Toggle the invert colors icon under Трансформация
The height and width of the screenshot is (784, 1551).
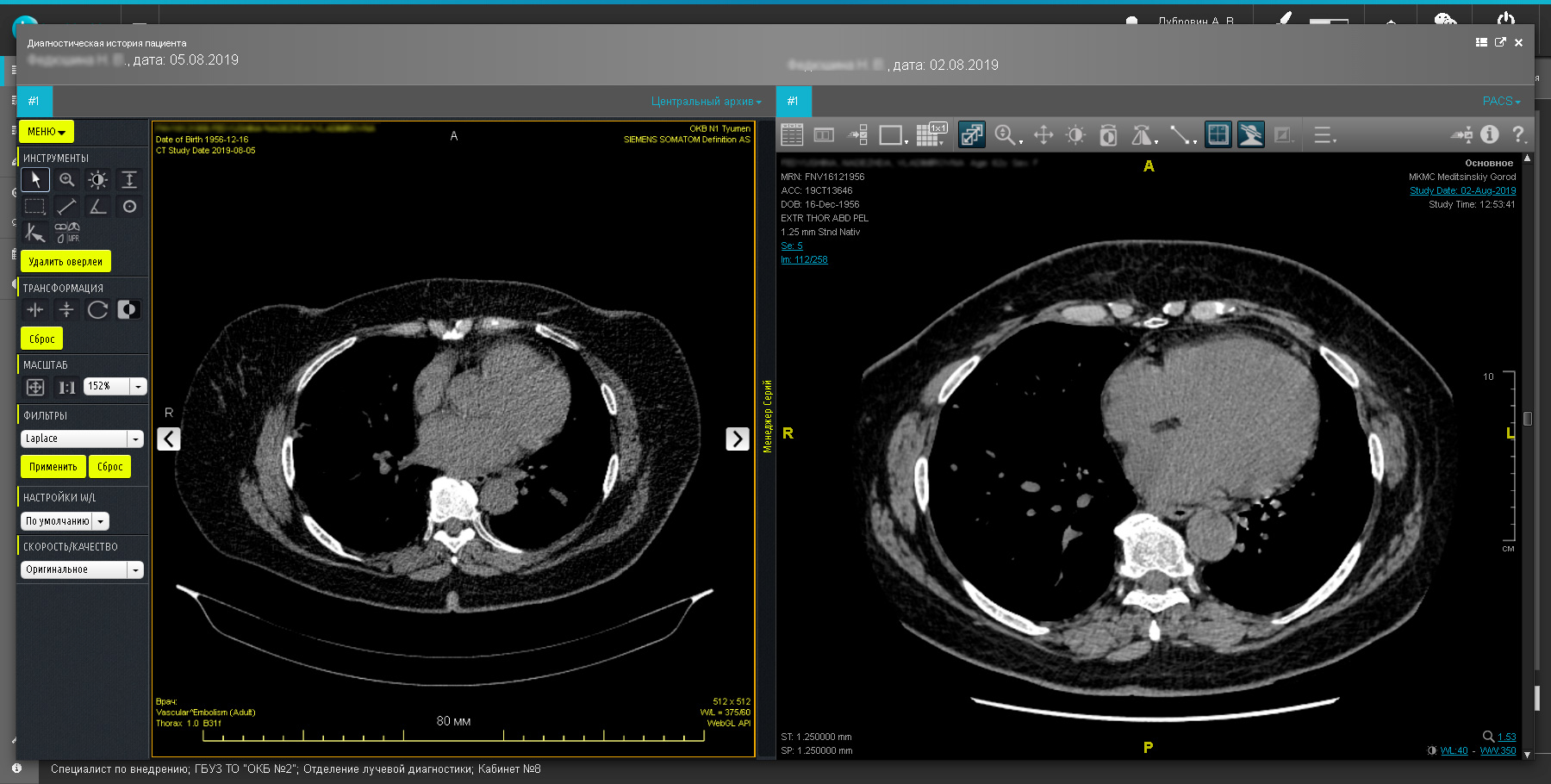click(128, 310)
